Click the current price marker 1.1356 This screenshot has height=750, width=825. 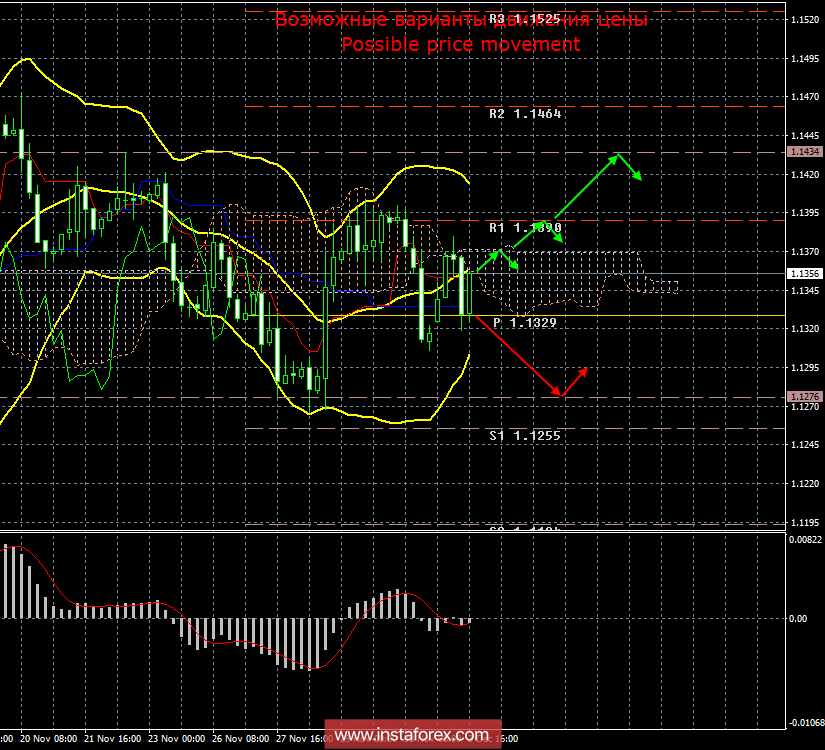(x=804, y=273)
